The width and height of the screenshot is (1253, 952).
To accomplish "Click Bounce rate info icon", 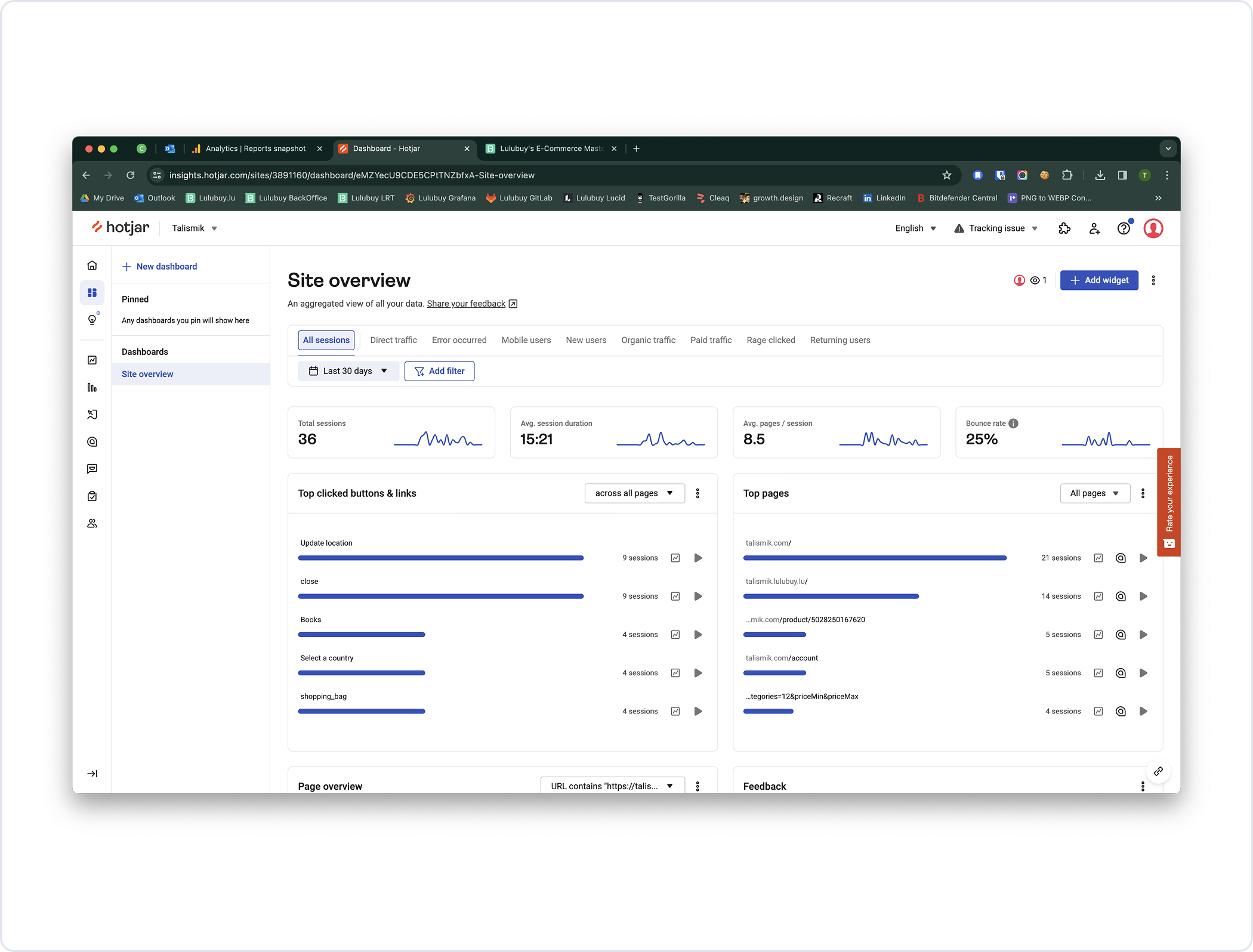I will pyautogui.click(x=1013, y=424).
